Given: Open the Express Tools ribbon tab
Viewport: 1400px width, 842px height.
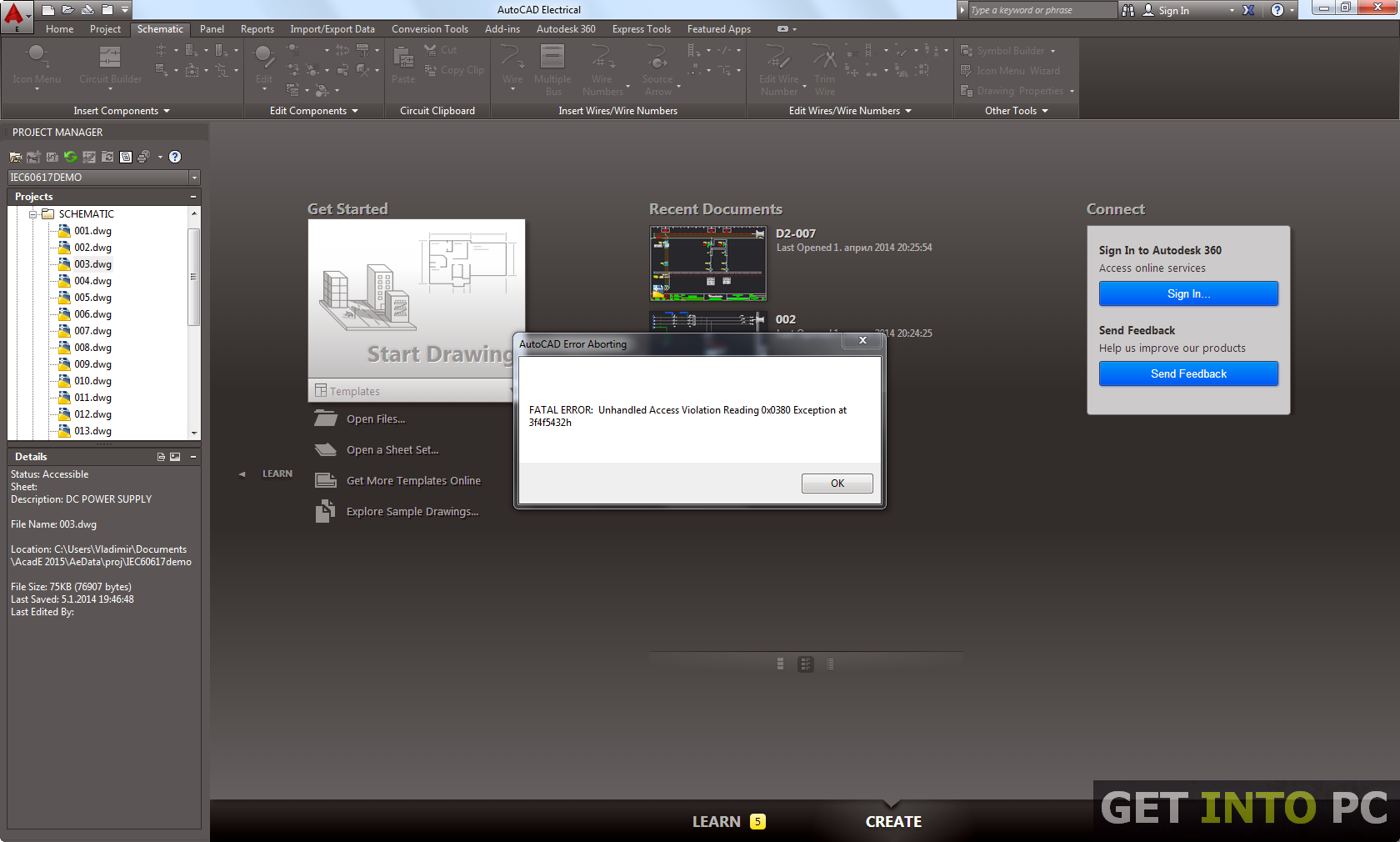Looking at the screenshot, I should pos(642,29).
